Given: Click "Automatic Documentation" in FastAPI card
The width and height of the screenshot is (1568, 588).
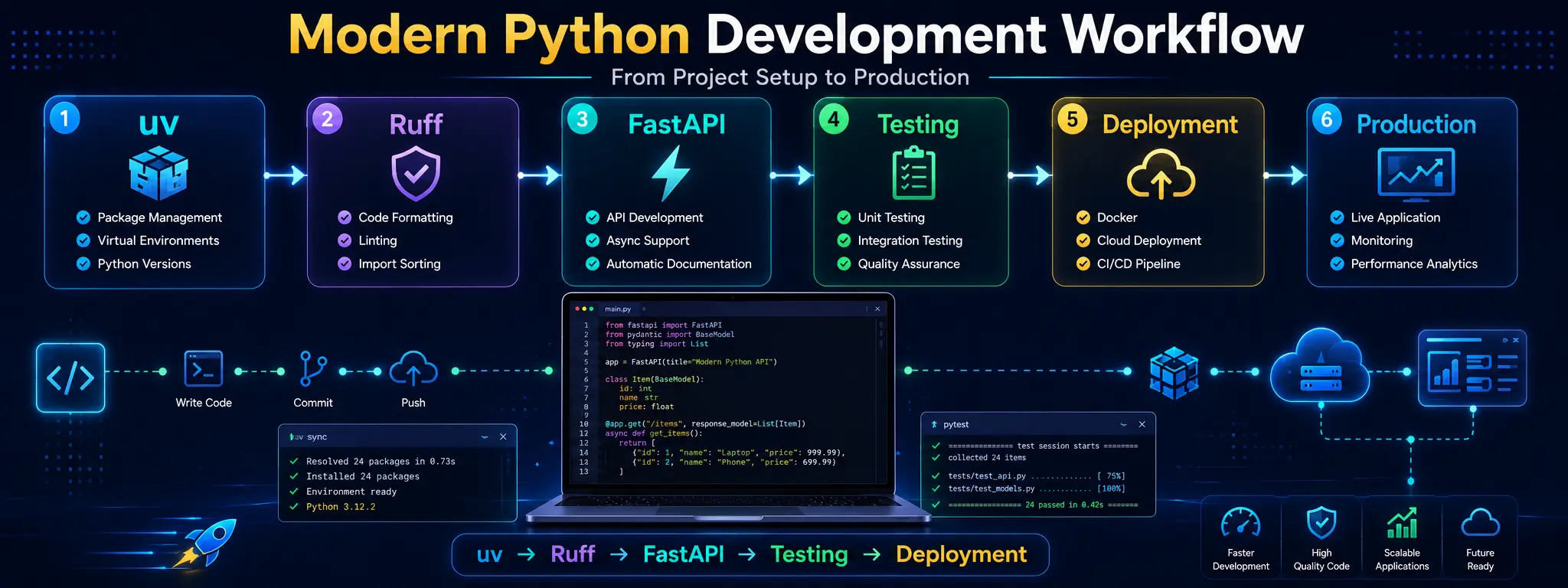Looking at the screenshot, I should (679, 263).
